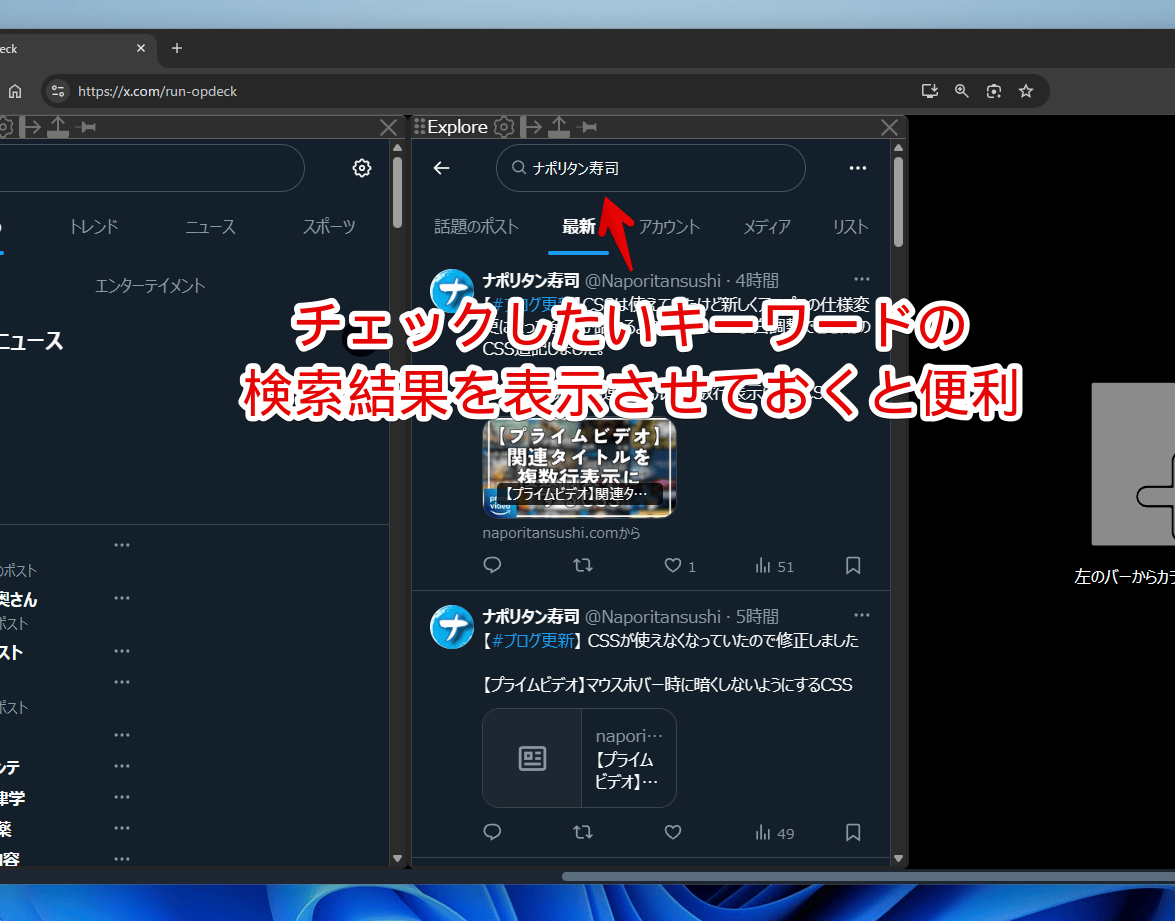
Task: Click upload icon in left column header
Action: pyautogui.click(x=58, y=127)
